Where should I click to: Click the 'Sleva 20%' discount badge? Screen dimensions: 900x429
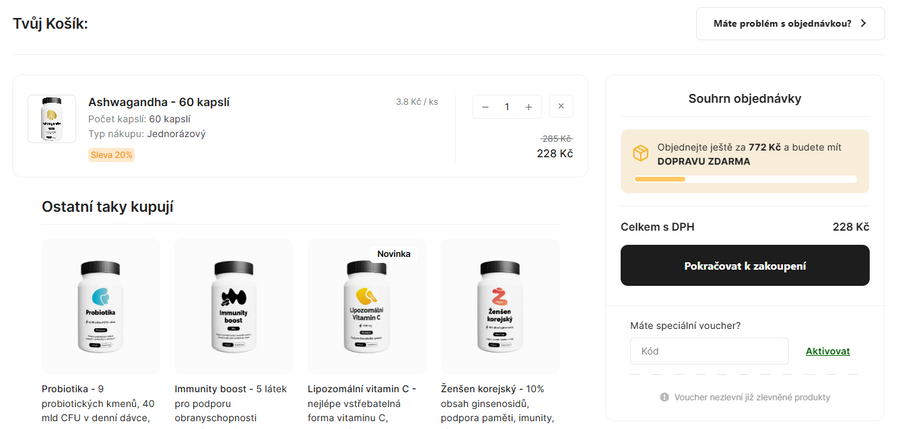click(x=111, y=155)
